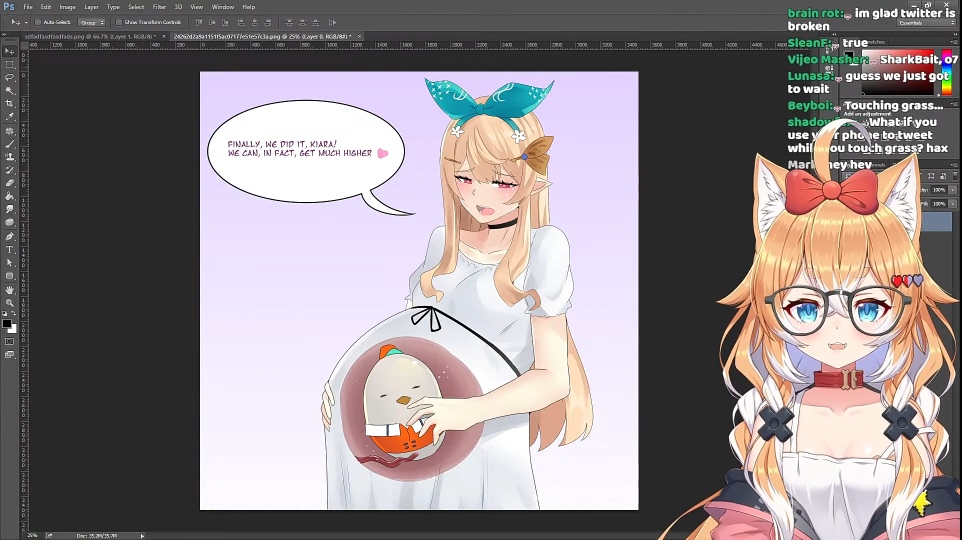Viewport: 962px width, 540px height.
Task: Open the Edit menu
Action: pyautogui.click(x=46, y=7)
